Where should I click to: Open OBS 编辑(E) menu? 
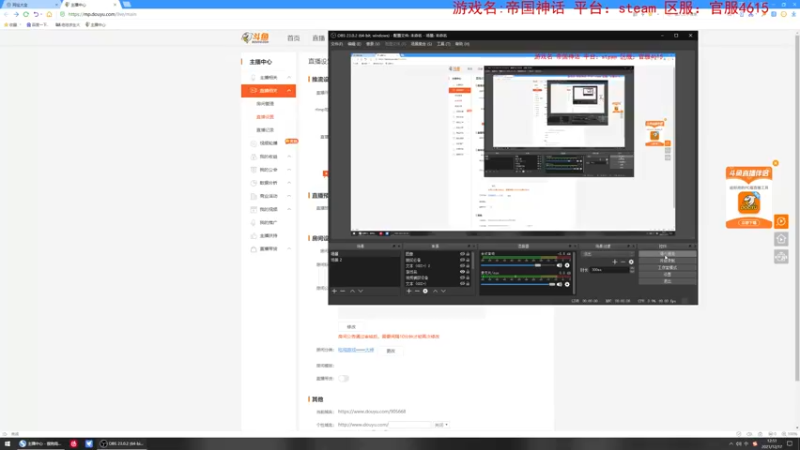click(x=354, y=44)
